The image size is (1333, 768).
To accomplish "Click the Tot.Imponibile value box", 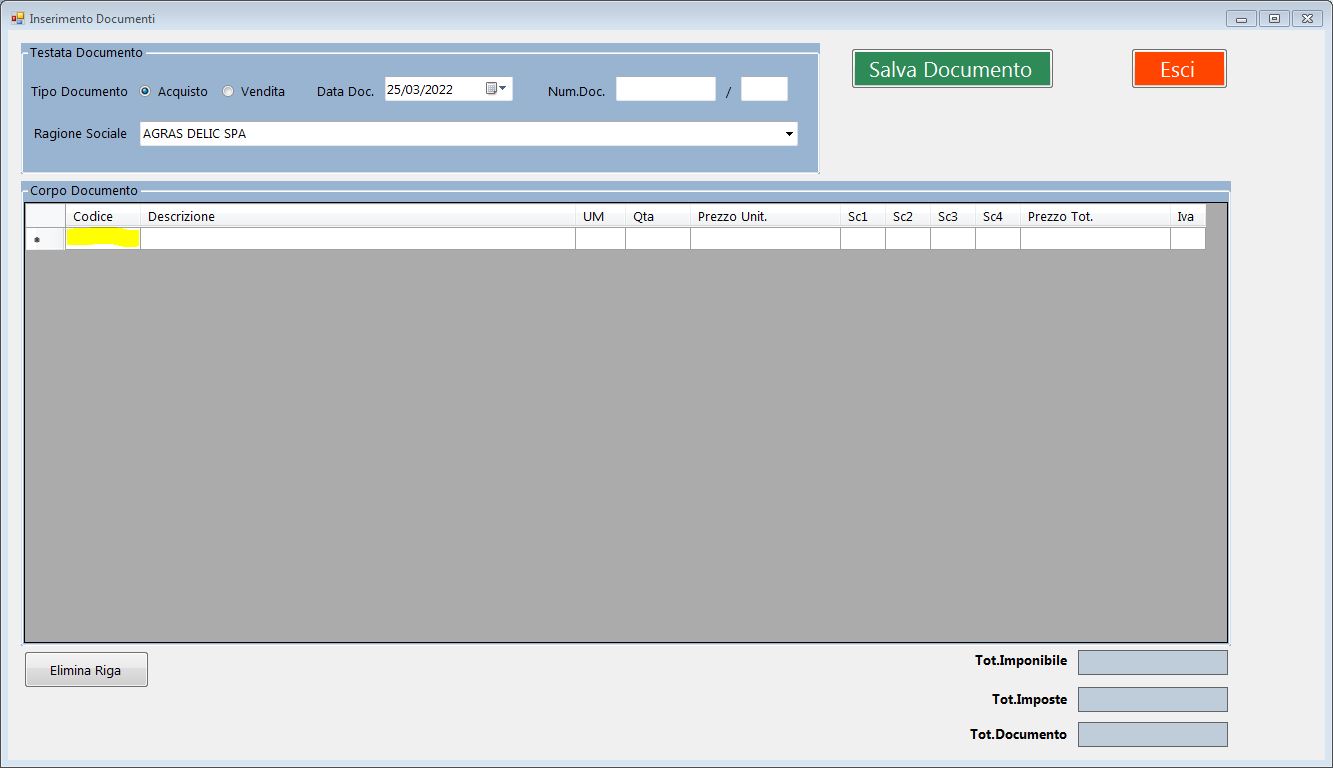I will [x=1152, y=662].
